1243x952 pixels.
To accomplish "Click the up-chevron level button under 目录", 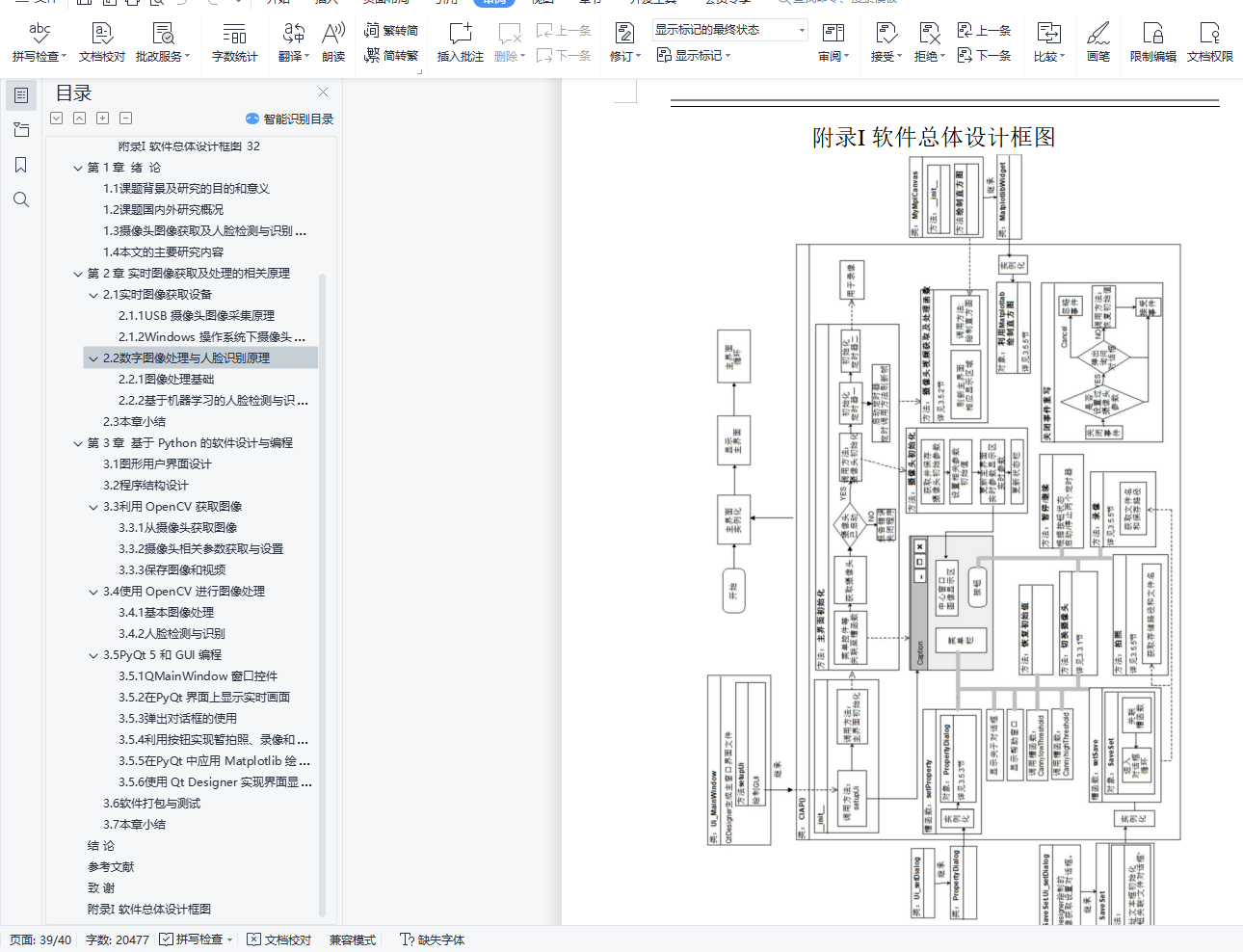I will 79,118.
